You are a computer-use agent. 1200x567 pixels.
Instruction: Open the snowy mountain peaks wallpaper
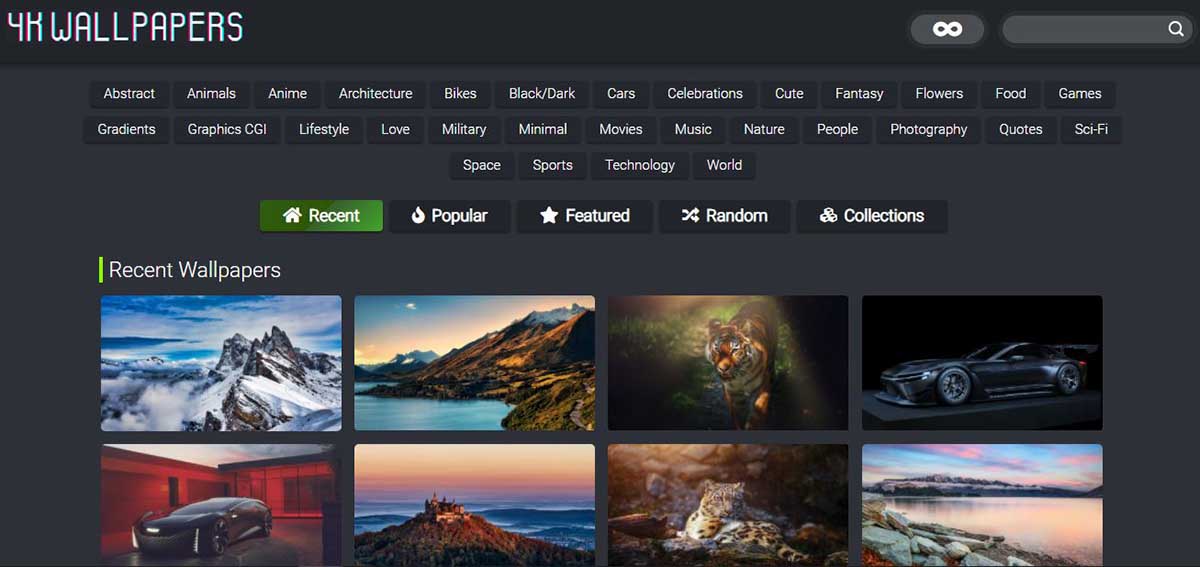[x=221, y=363]
